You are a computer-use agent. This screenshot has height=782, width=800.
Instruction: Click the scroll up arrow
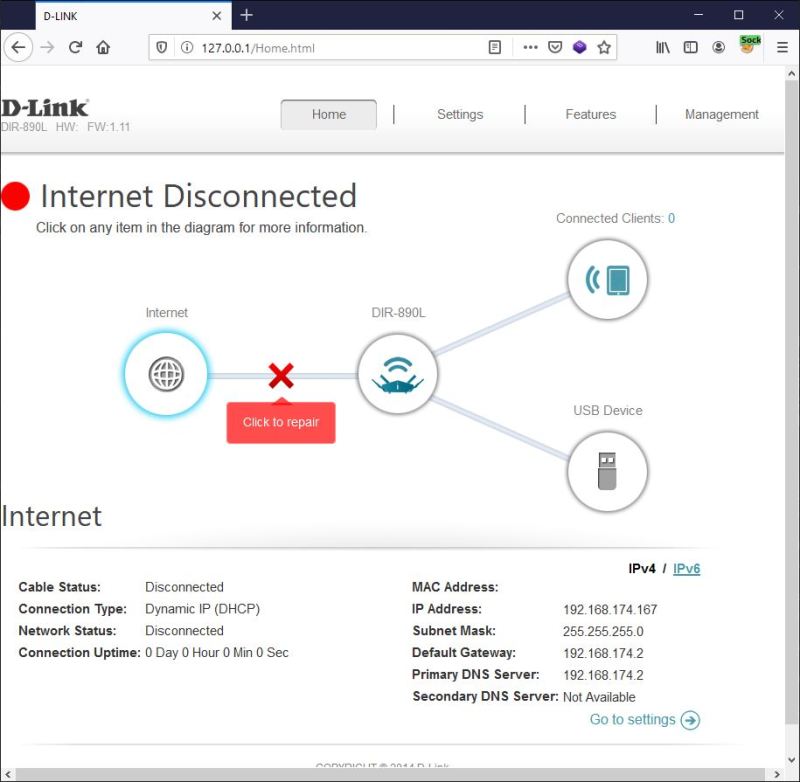point(791,73)
